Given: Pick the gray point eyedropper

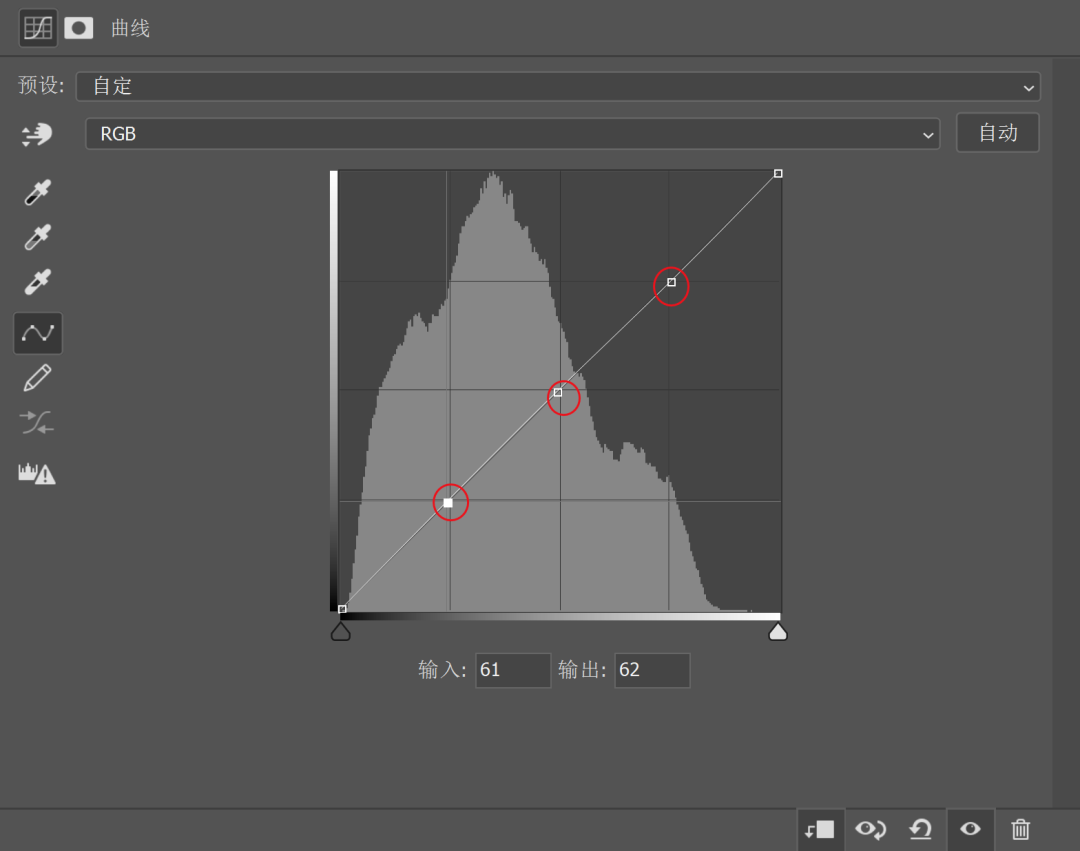Looking at the screenshot, I should click(37, 238).
